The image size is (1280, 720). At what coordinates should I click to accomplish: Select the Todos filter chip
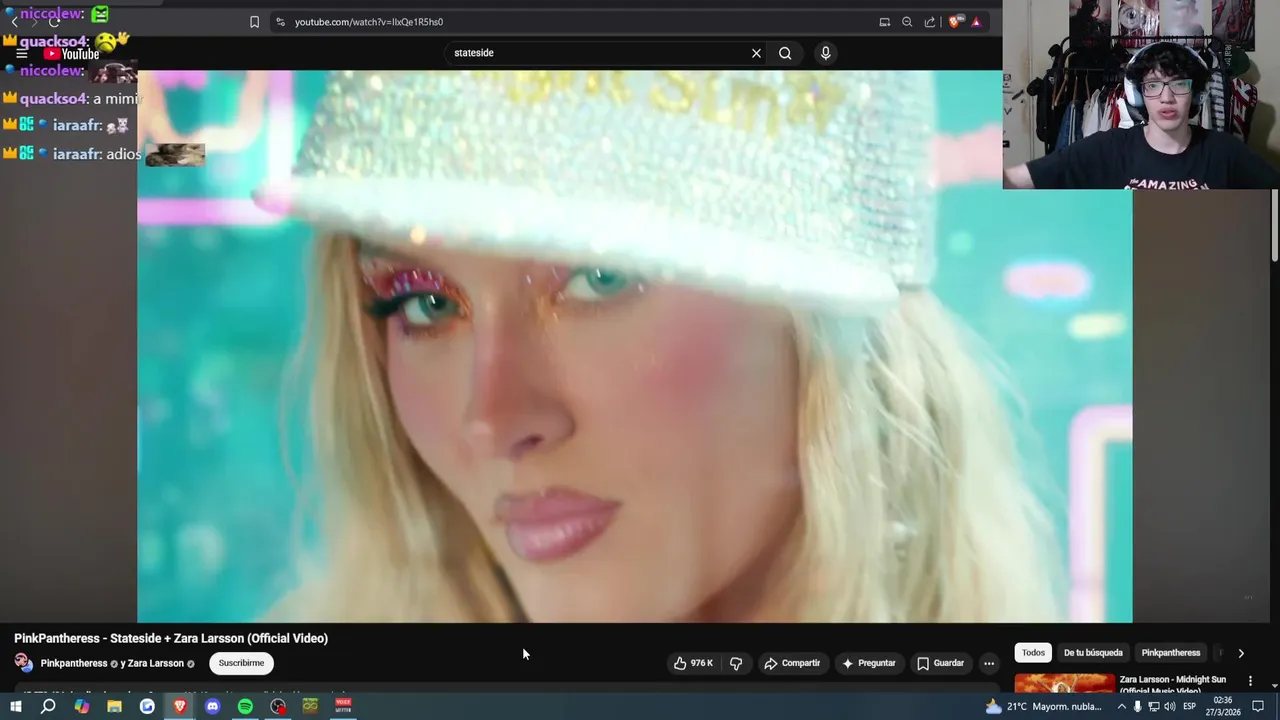tap(1033, 653)
